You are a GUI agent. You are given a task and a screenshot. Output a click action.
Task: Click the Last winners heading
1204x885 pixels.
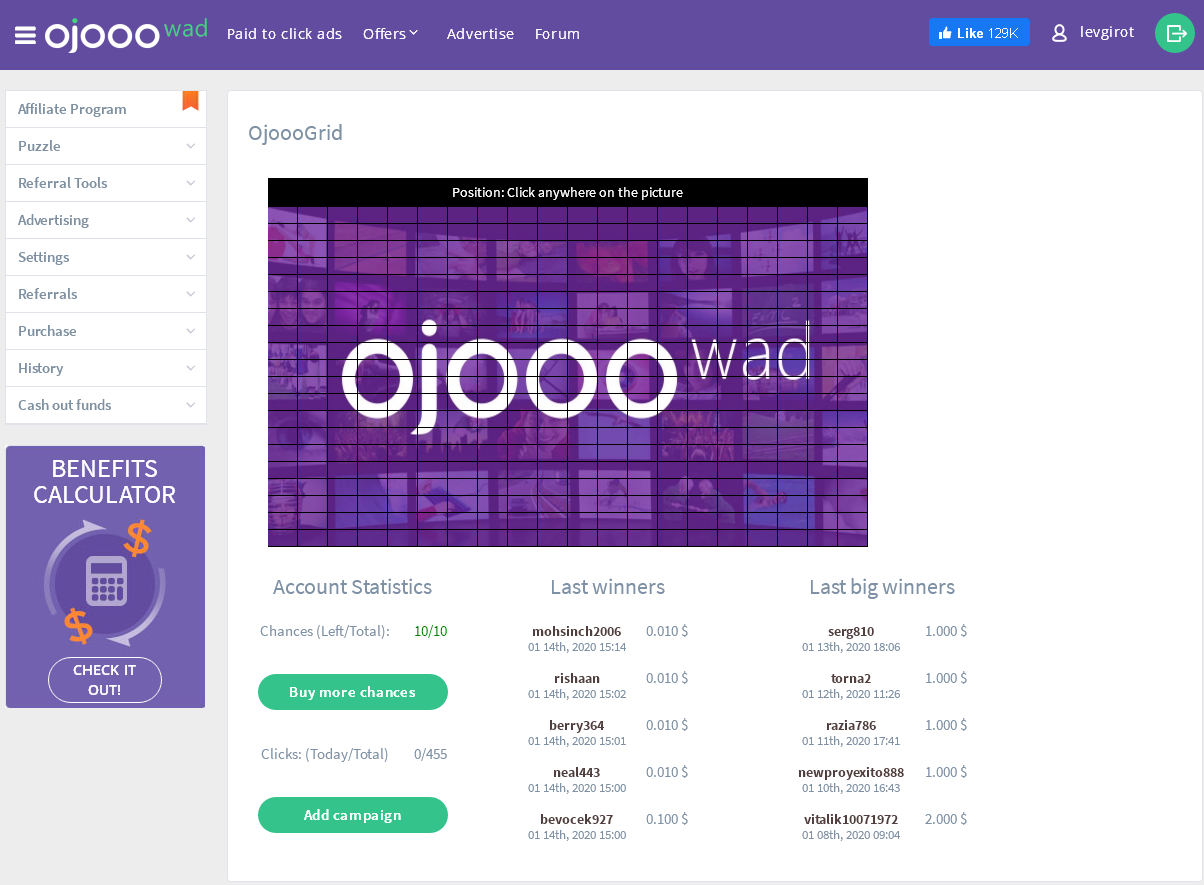click(x=607, y=587)
